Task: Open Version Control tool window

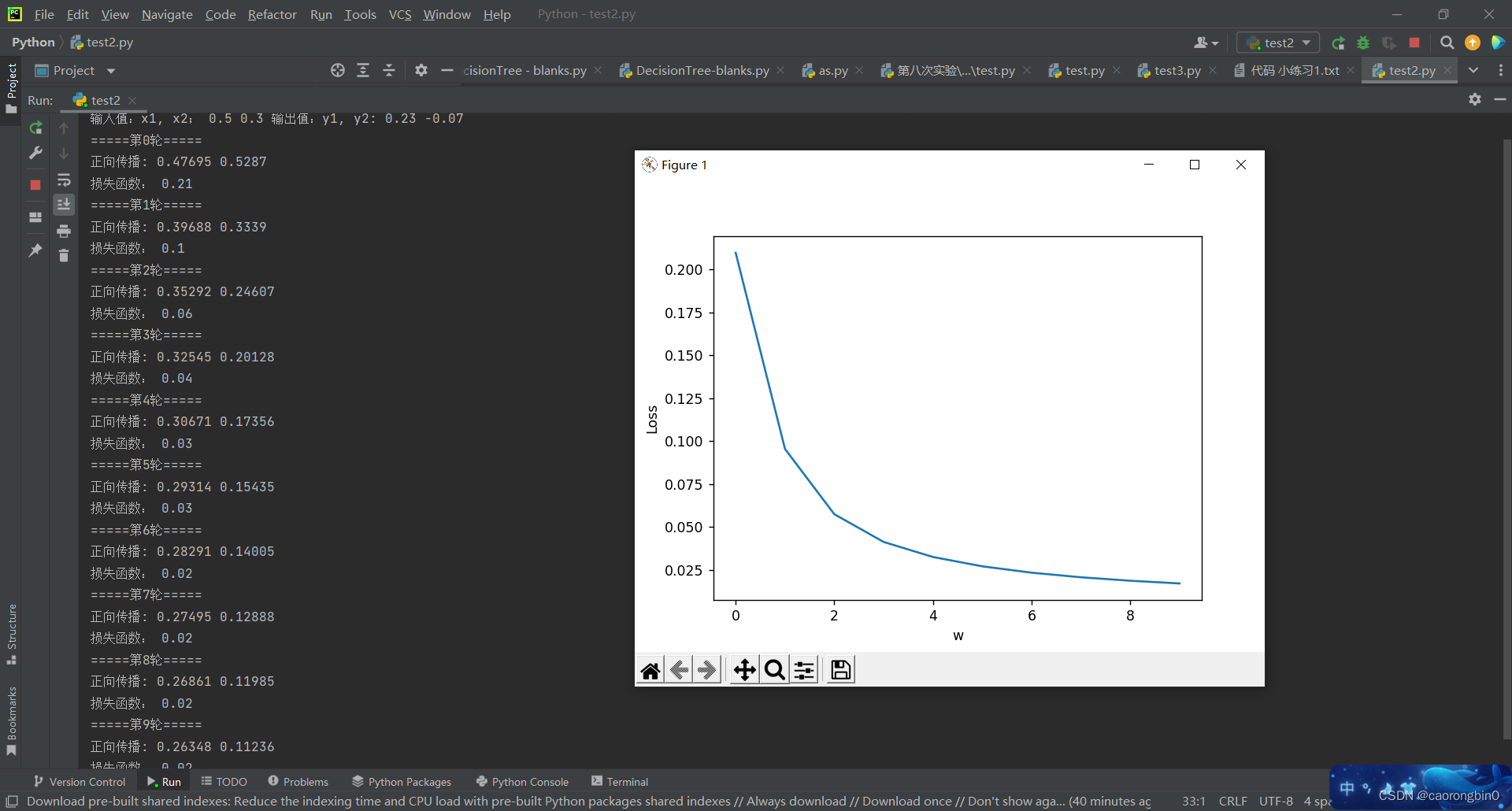Action: [79, 782]
